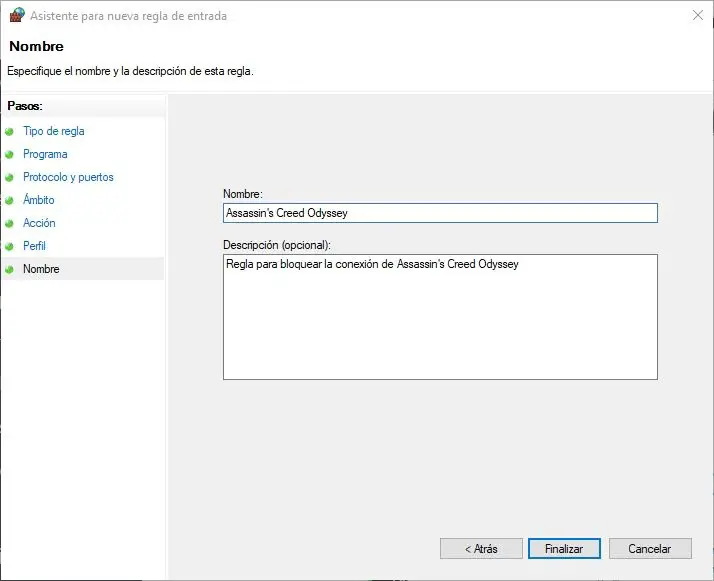Navigate to the Perfil step
Image resolution: width=714 pixels, height=581 pixels.
pyautogui.click(x=34, y=246)
